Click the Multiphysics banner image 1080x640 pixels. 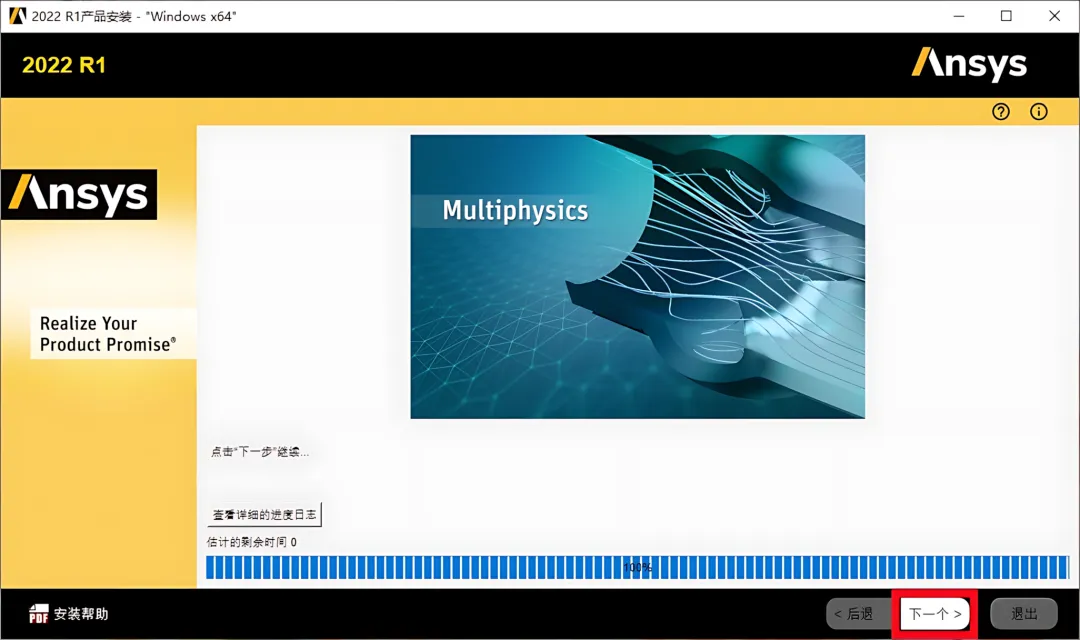(637, 276)
